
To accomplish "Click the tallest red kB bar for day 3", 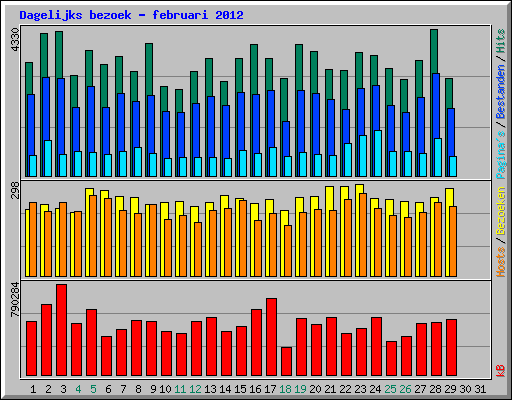I will pyautogui.click(x=61, y=330).
